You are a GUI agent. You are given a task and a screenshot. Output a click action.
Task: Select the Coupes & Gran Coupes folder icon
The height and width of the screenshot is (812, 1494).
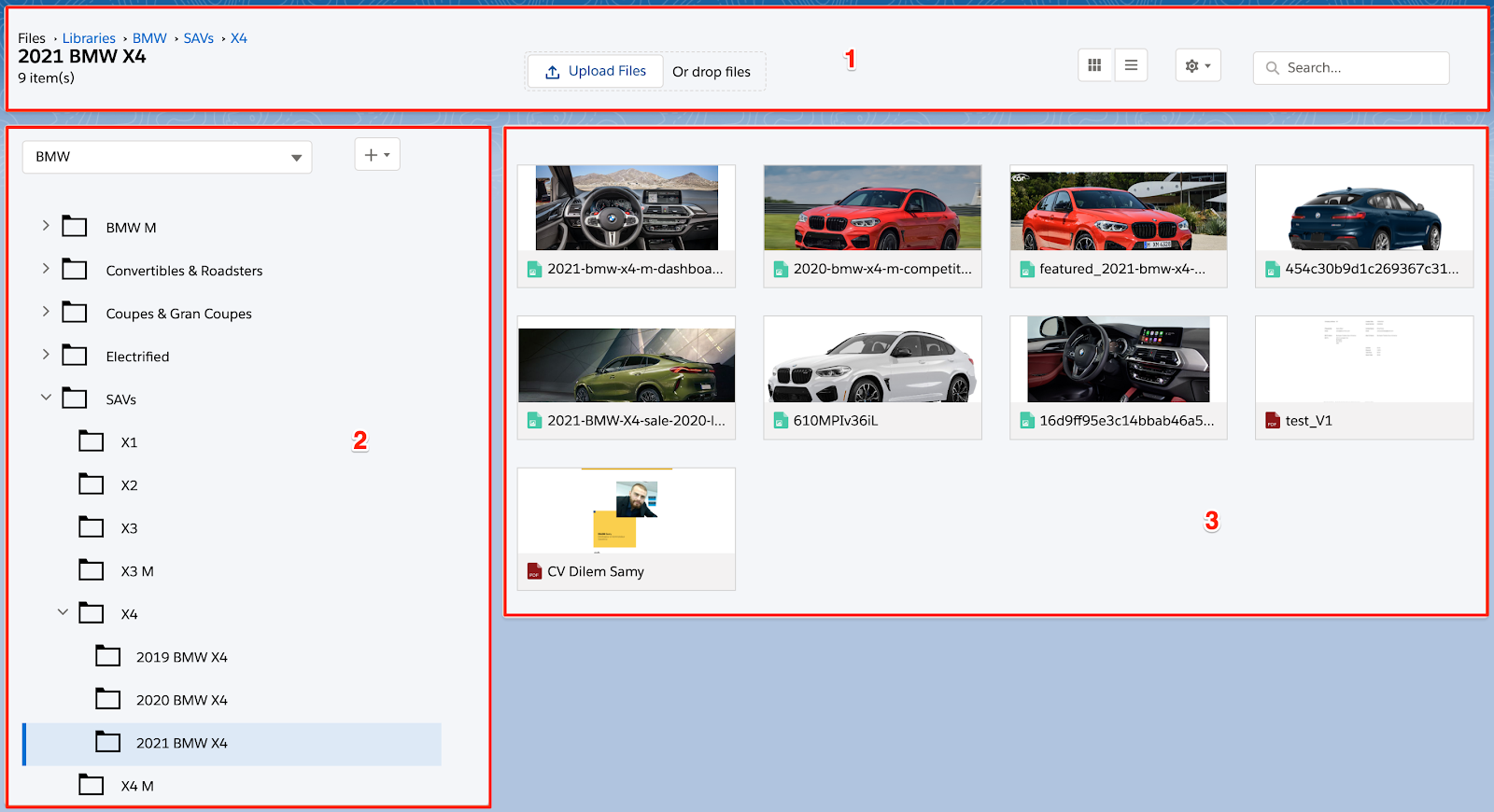(75, 312)
